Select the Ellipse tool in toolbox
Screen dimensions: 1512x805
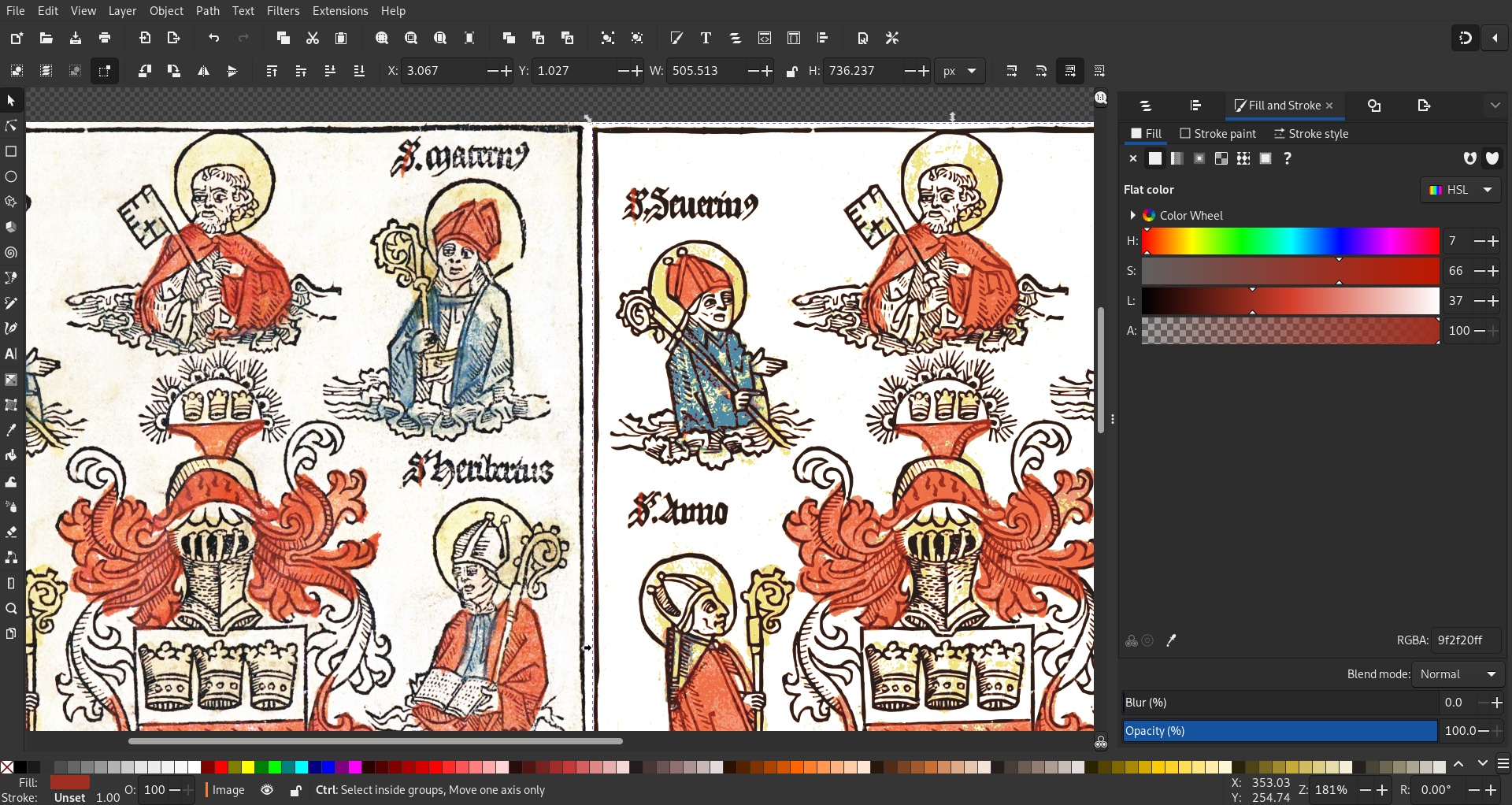click(11, 176)
